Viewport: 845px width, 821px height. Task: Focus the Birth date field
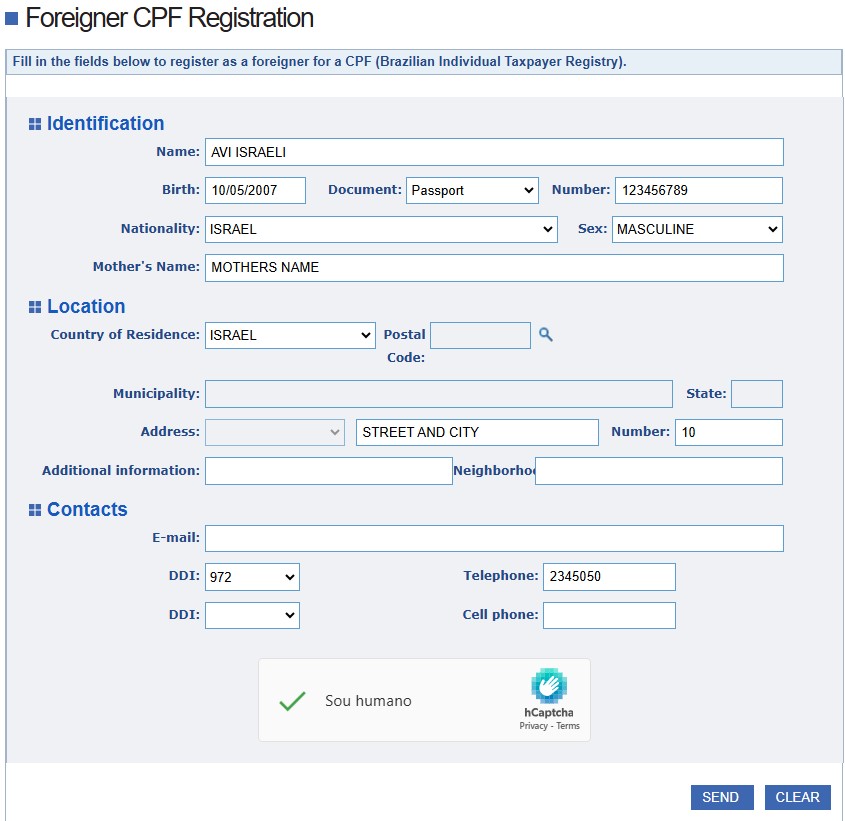[x=255, y=190]
